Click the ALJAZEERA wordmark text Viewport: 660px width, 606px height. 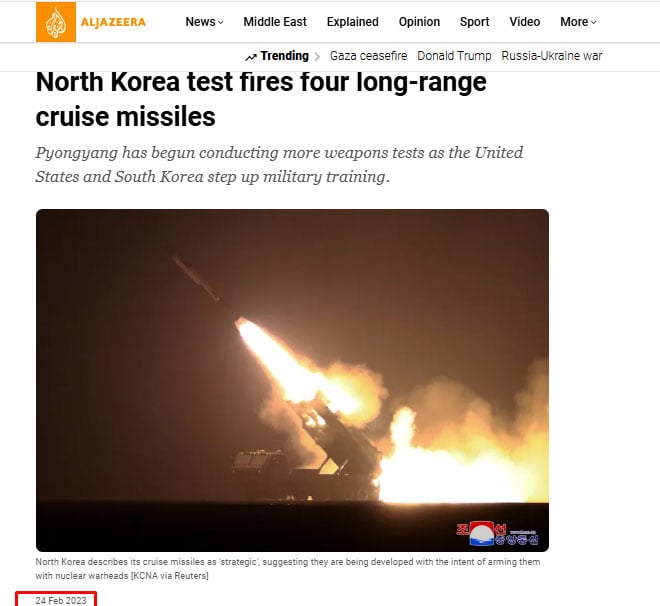click(113, 22)
